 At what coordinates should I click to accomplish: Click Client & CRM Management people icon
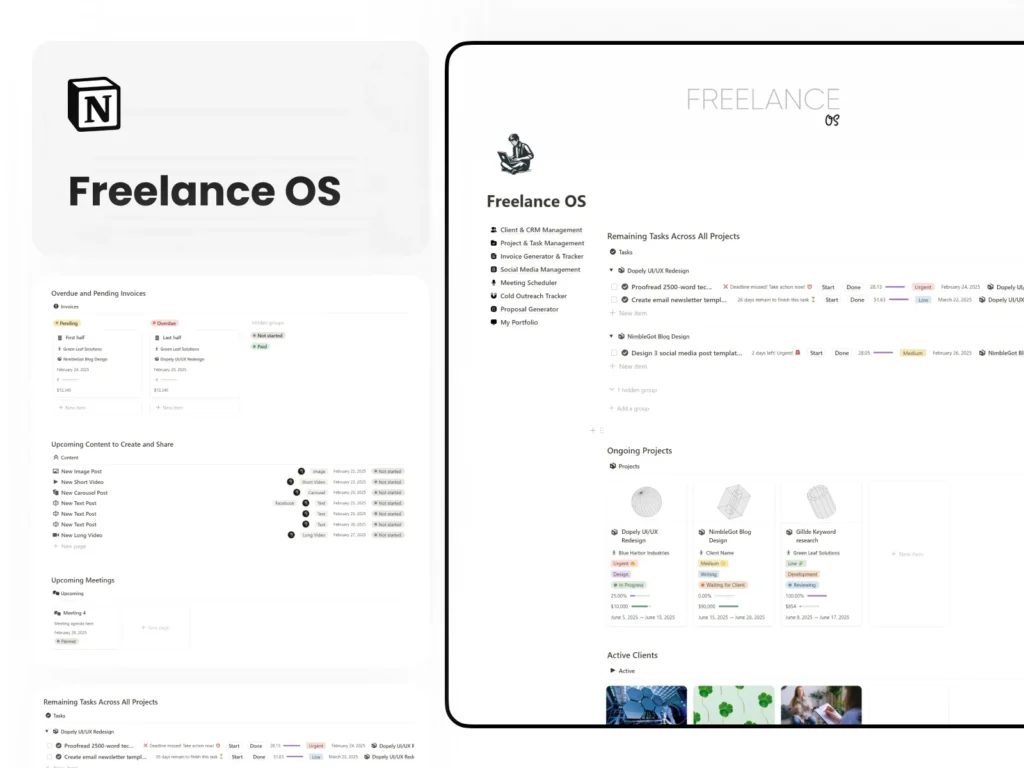pos(494,230)
